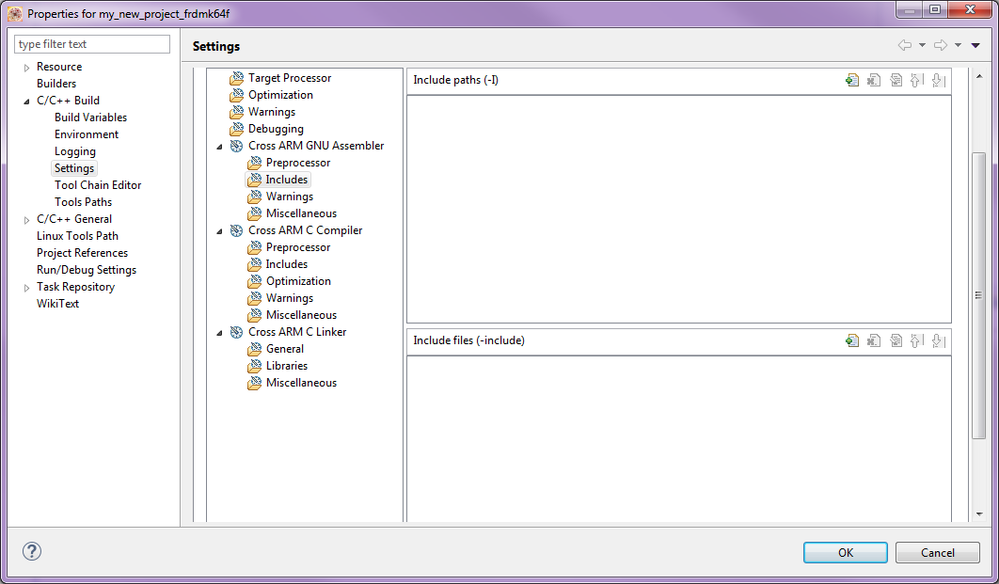Viewport: 999px width, 584px height.
Task: Click the Cross ARM C Compiler tool icon
Action: (236, 231)
